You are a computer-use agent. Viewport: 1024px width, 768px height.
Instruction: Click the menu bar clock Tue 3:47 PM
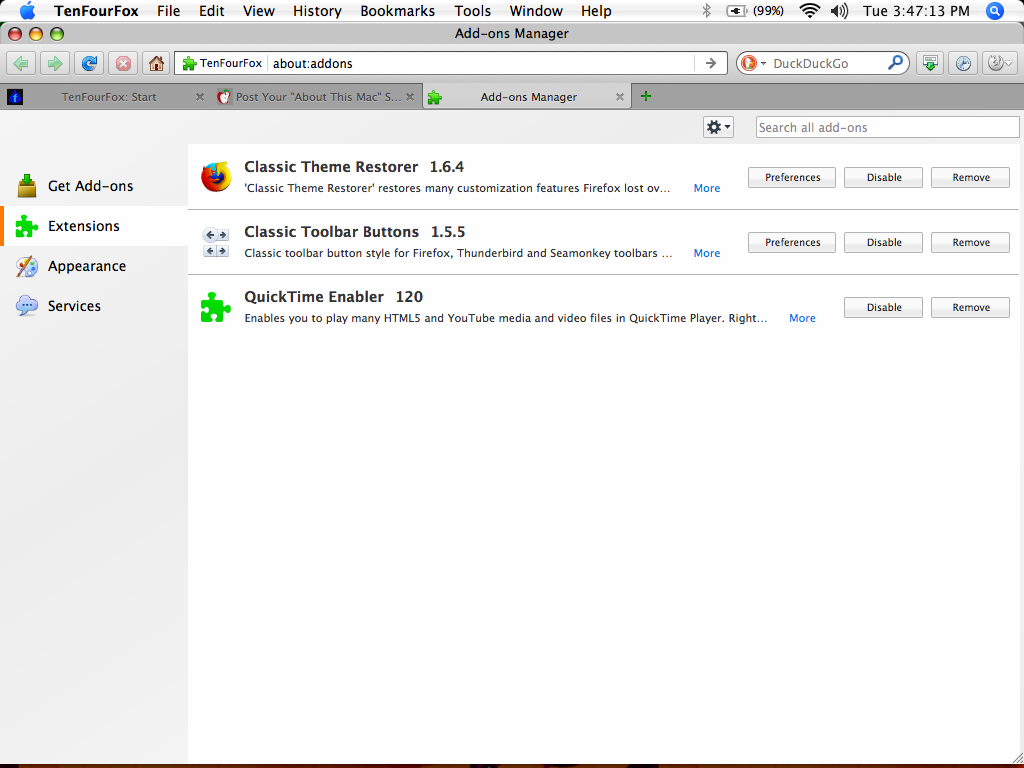coord(916,10)
